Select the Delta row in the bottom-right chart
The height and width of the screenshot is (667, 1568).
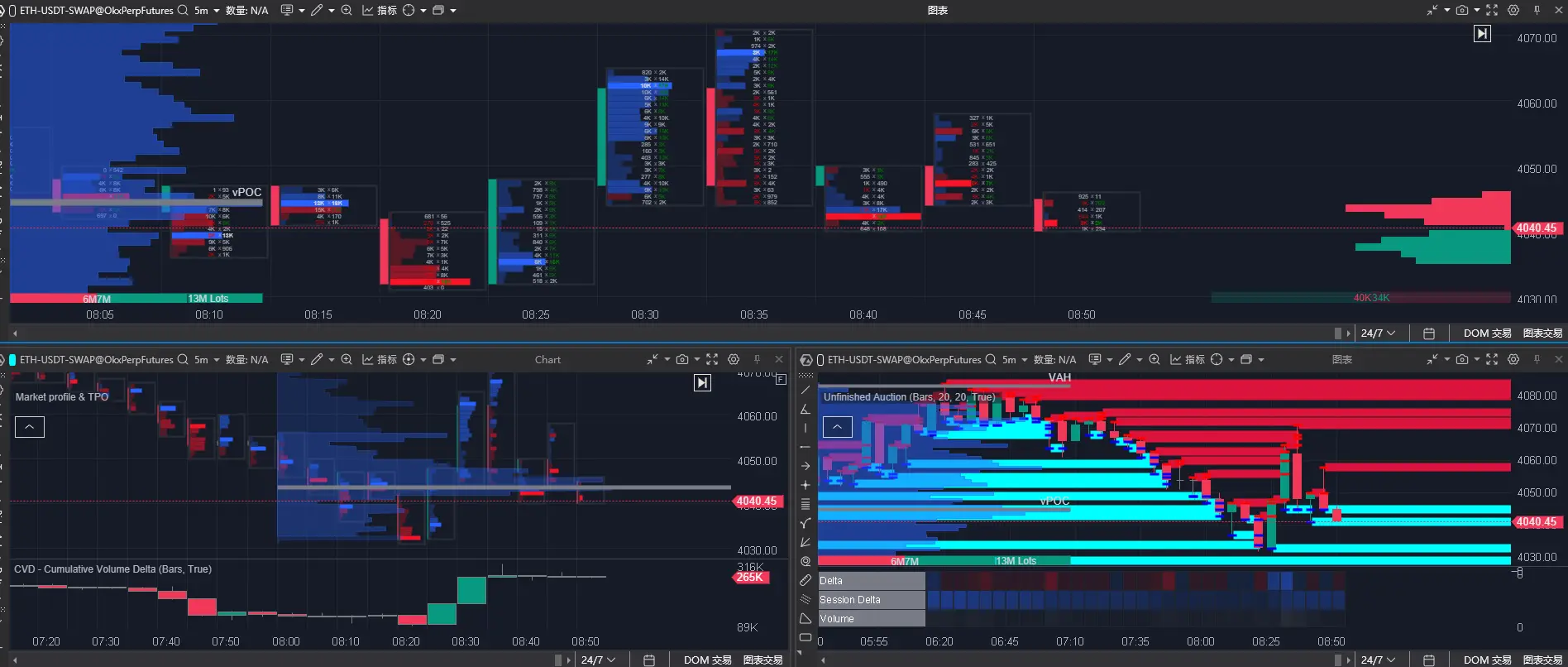[x=872, y=581]
